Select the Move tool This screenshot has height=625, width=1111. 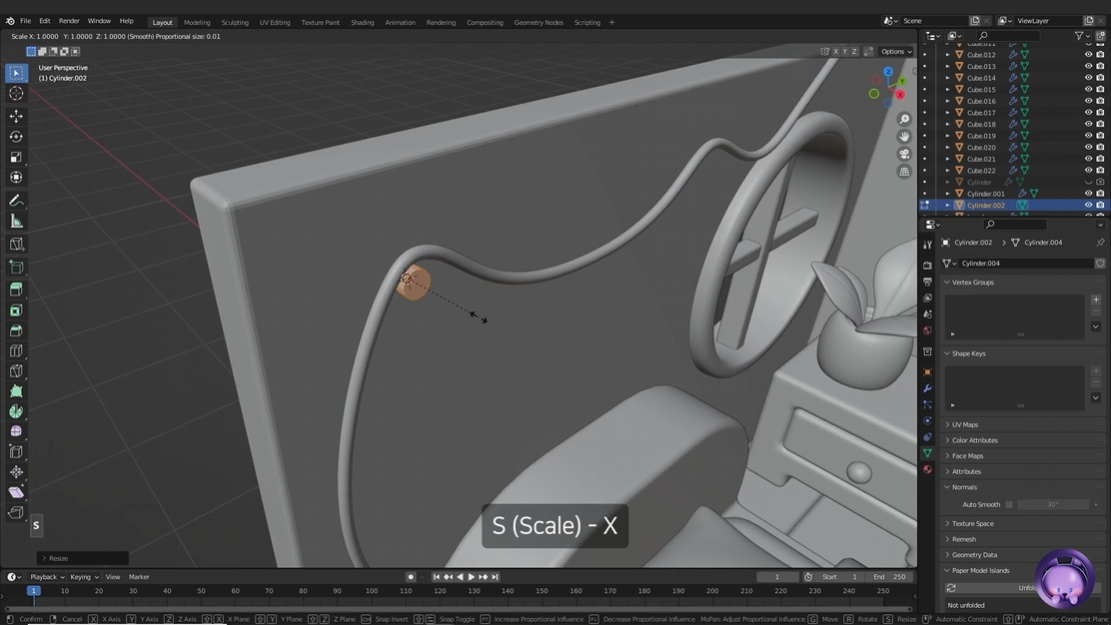click(x=16, y=116)
